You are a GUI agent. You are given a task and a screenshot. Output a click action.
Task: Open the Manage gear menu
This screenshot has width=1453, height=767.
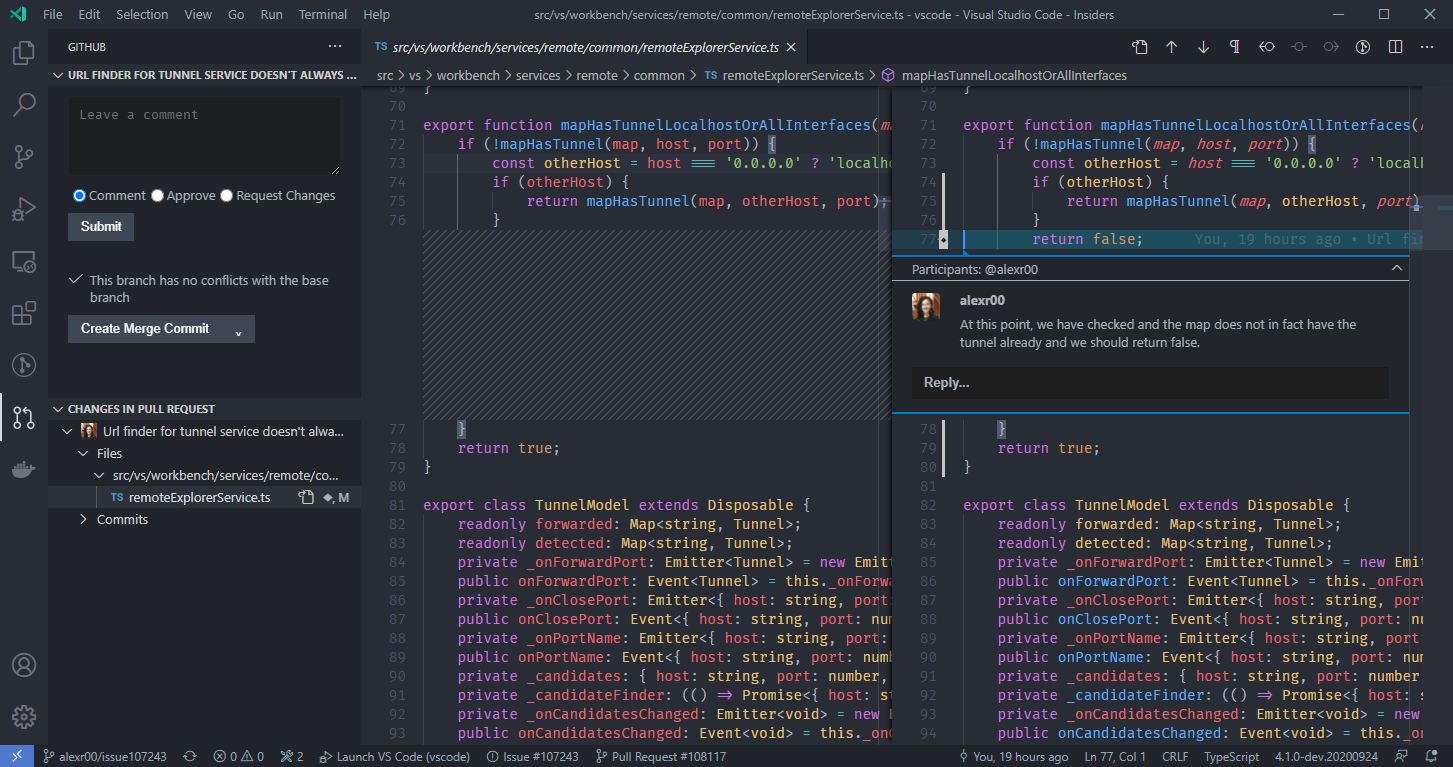pos(24,717)
